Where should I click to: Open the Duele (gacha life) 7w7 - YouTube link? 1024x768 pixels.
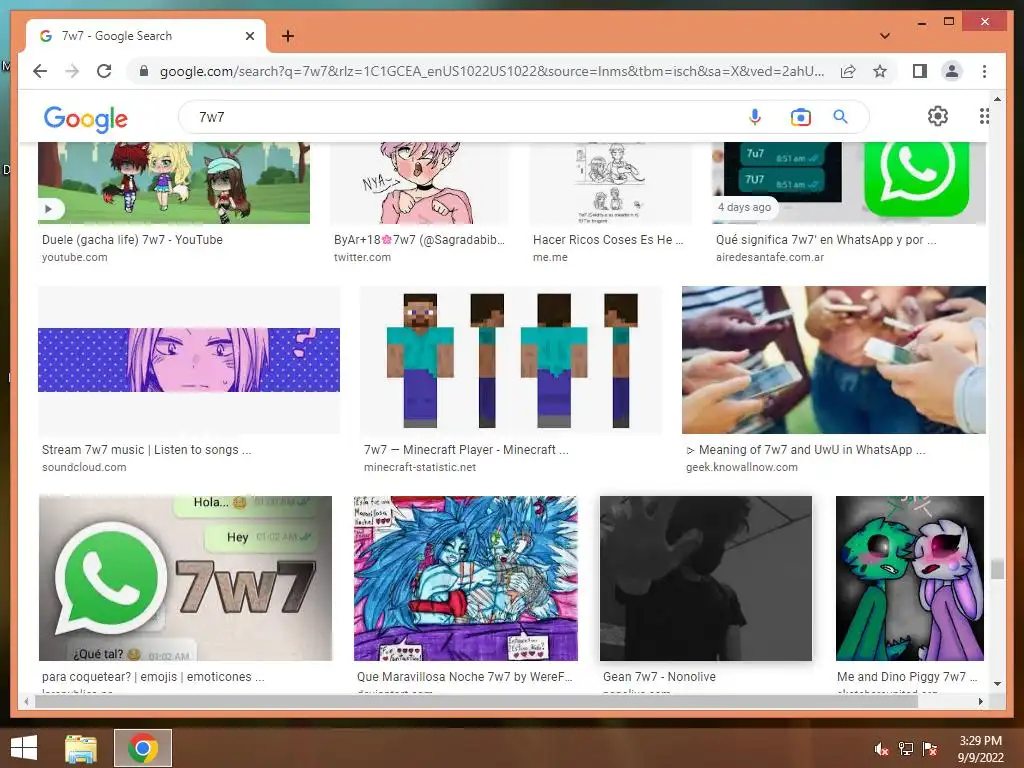click(x=132, y=240)
